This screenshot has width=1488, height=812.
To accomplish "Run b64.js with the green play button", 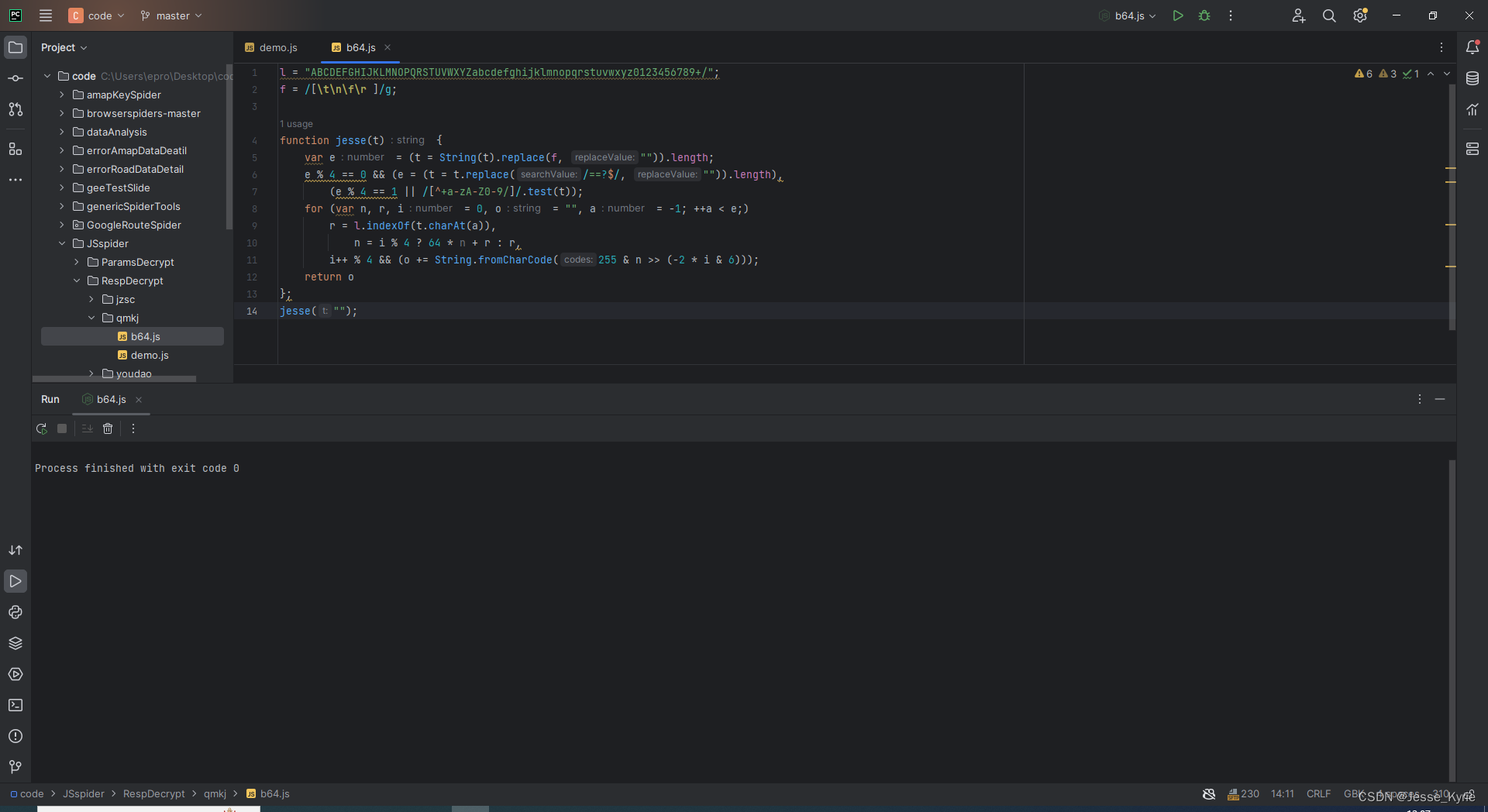I will click(1177, 15).
